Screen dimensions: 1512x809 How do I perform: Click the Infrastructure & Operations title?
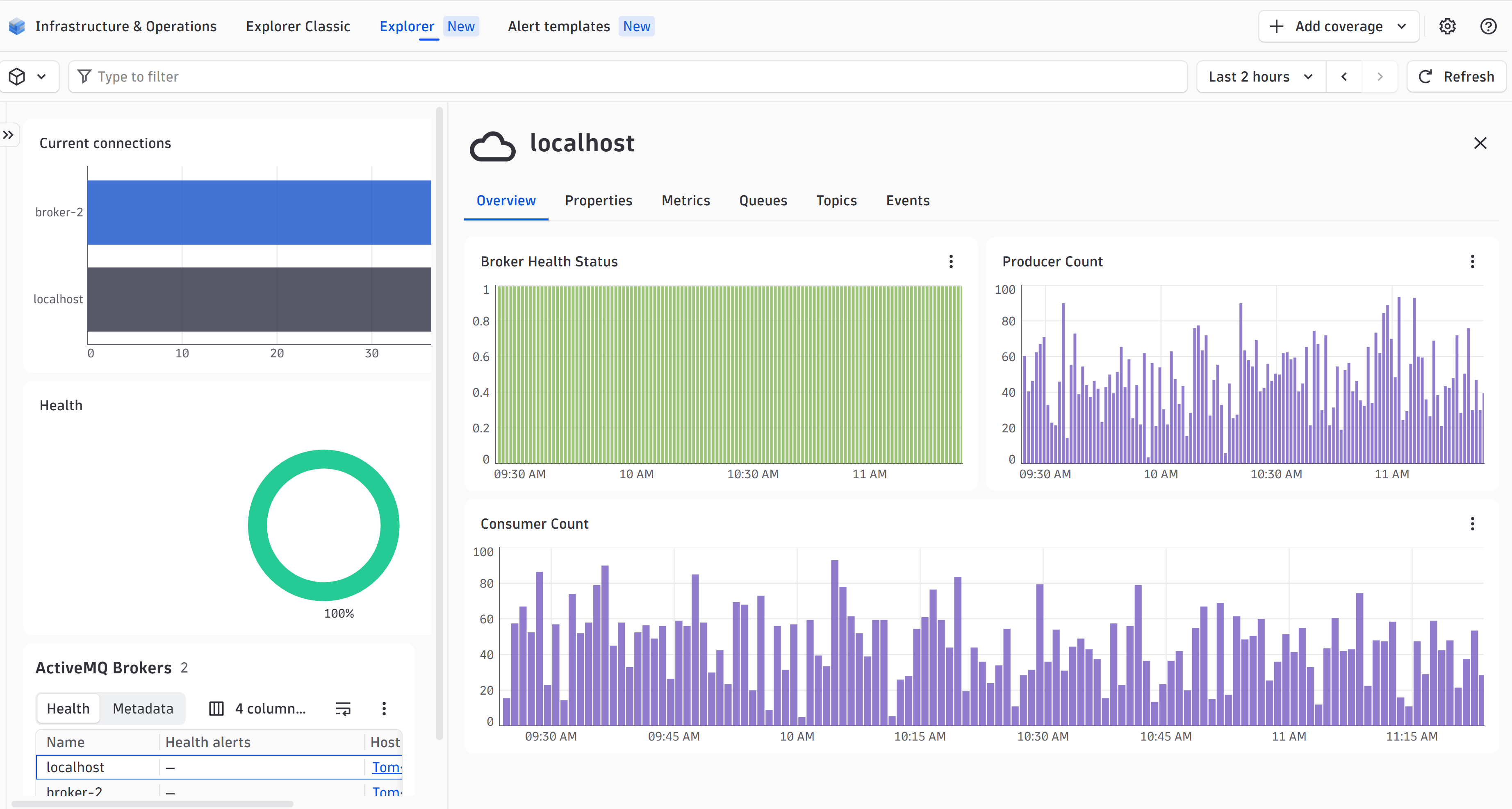125,26
